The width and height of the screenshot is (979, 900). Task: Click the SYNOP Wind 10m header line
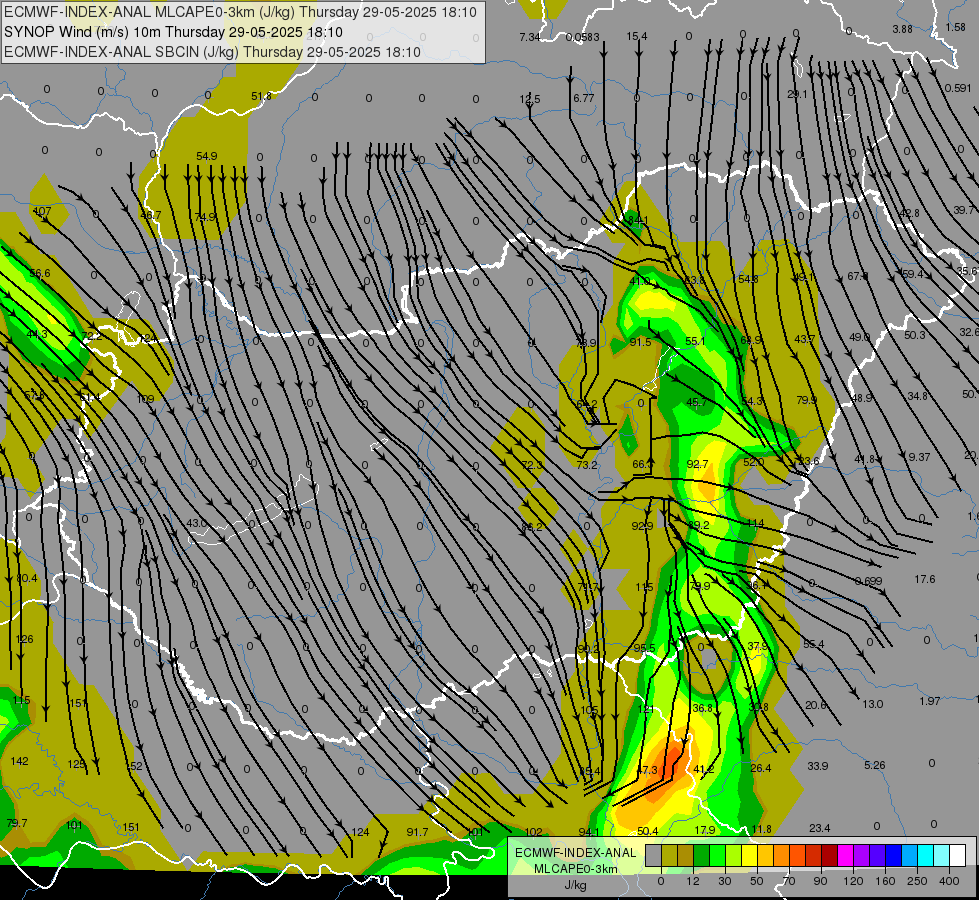pyautogui.click(x=173, y=32)
